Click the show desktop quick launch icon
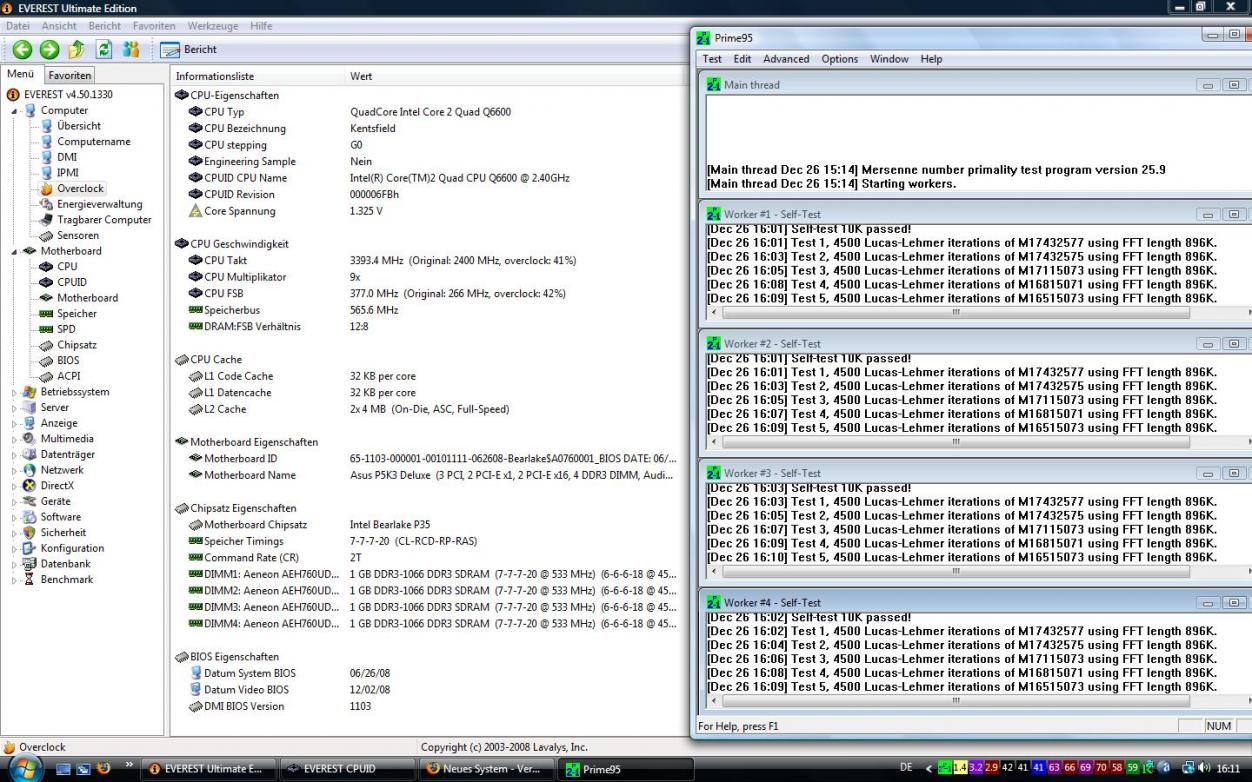 coord(62,769)
